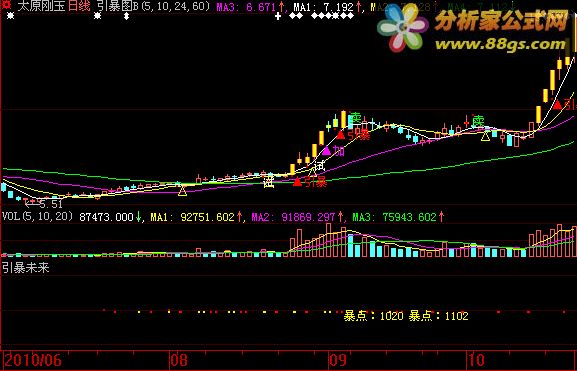The image size is (577, 371).
Task: Click the green 卖 signal before October
Action: coord(478,120)
